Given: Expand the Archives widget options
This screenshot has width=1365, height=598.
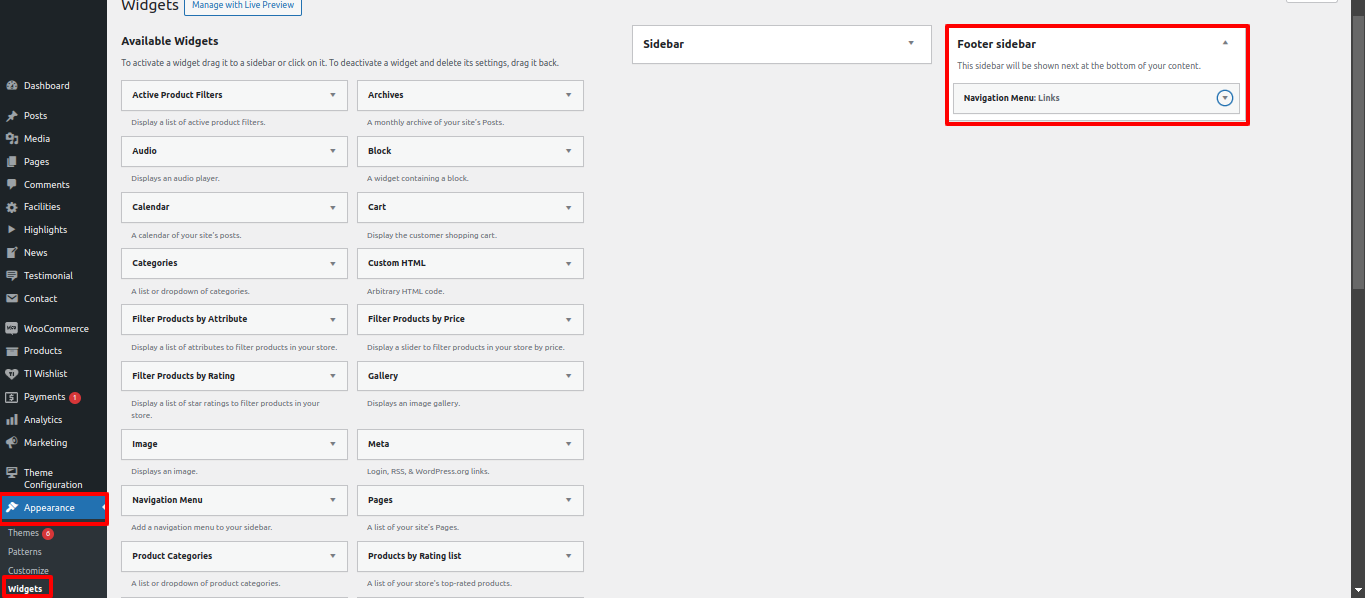Looking at the screenshot, I should [568, 95].
